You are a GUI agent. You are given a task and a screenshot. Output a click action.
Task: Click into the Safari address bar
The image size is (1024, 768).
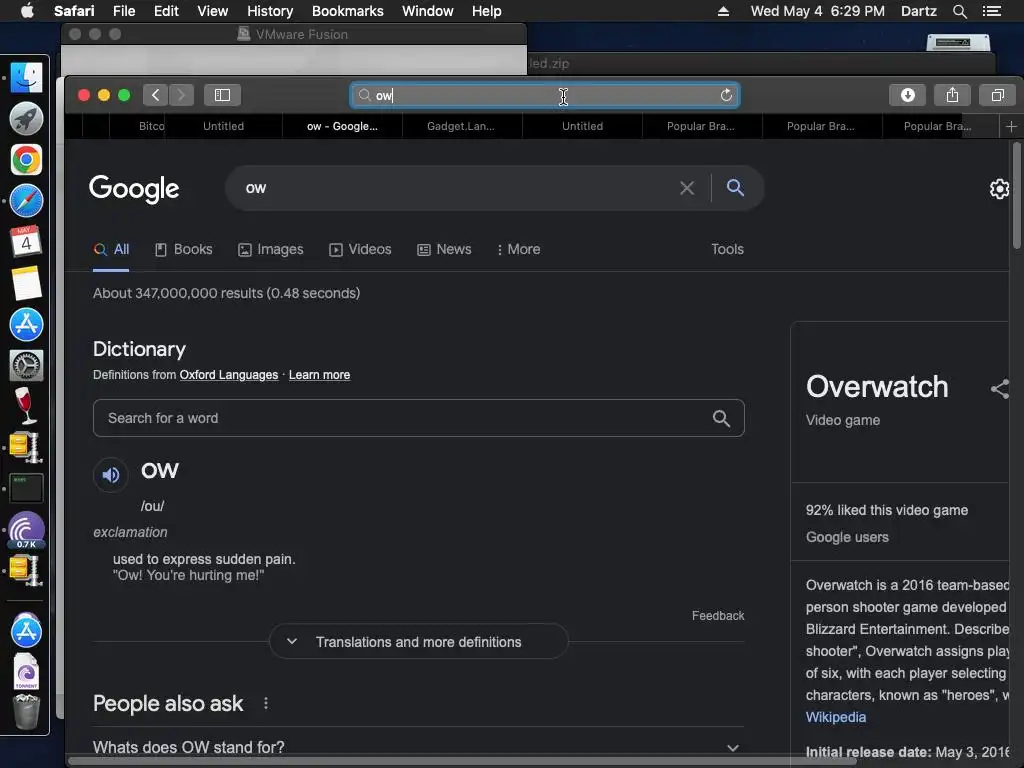[545, 95]
